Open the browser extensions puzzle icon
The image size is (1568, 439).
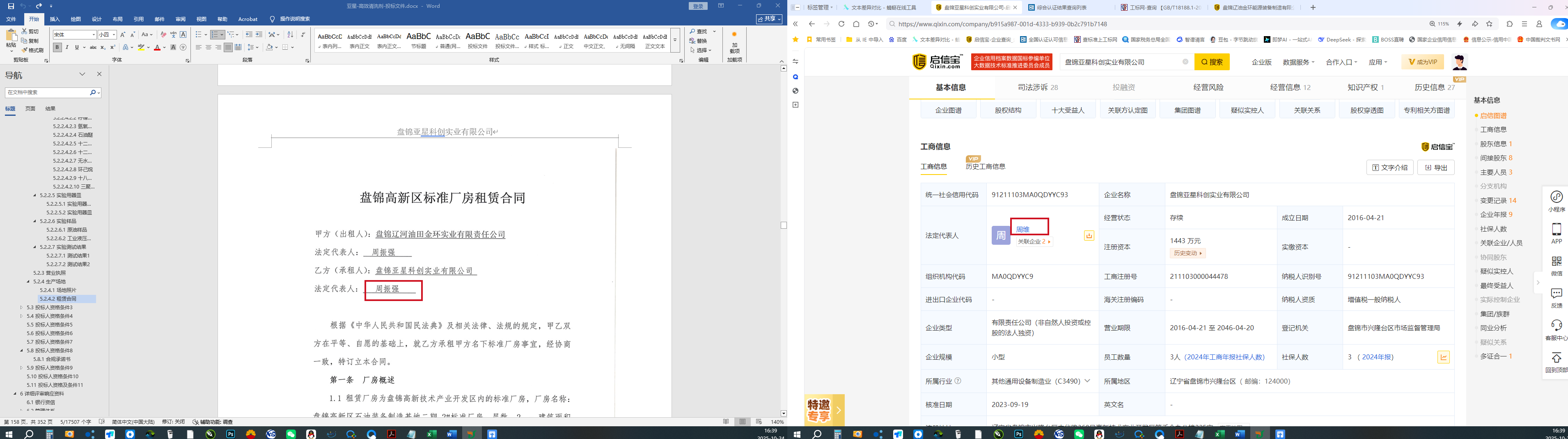[1510, 24]
